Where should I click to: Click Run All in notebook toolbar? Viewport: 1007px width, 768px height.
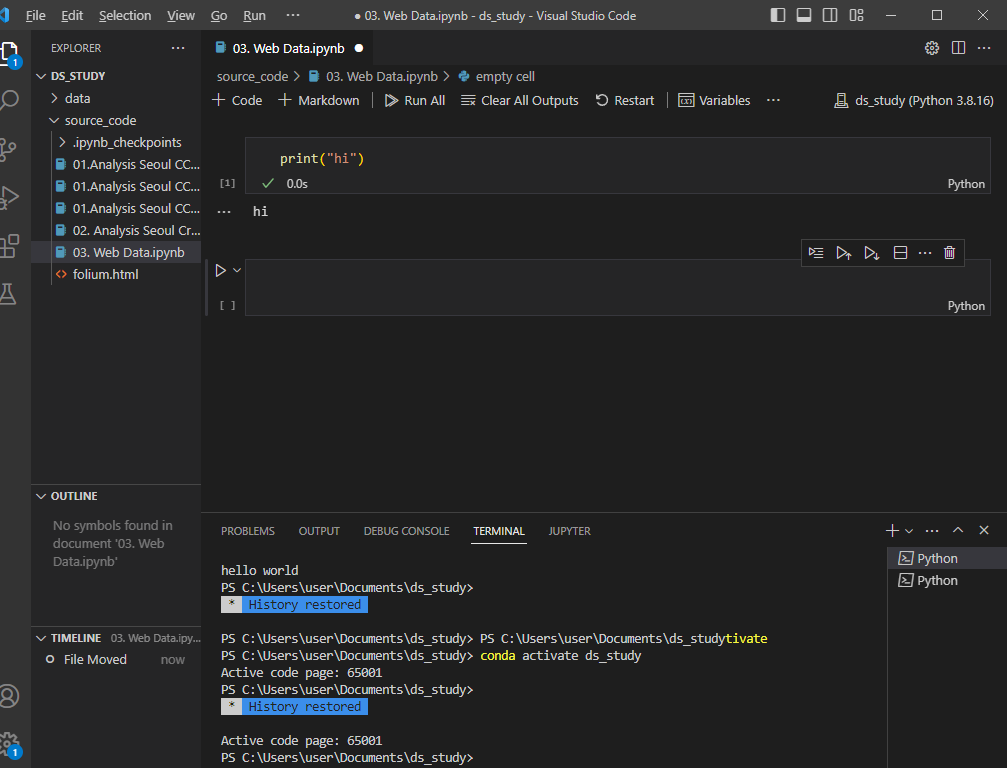(415, 100)
